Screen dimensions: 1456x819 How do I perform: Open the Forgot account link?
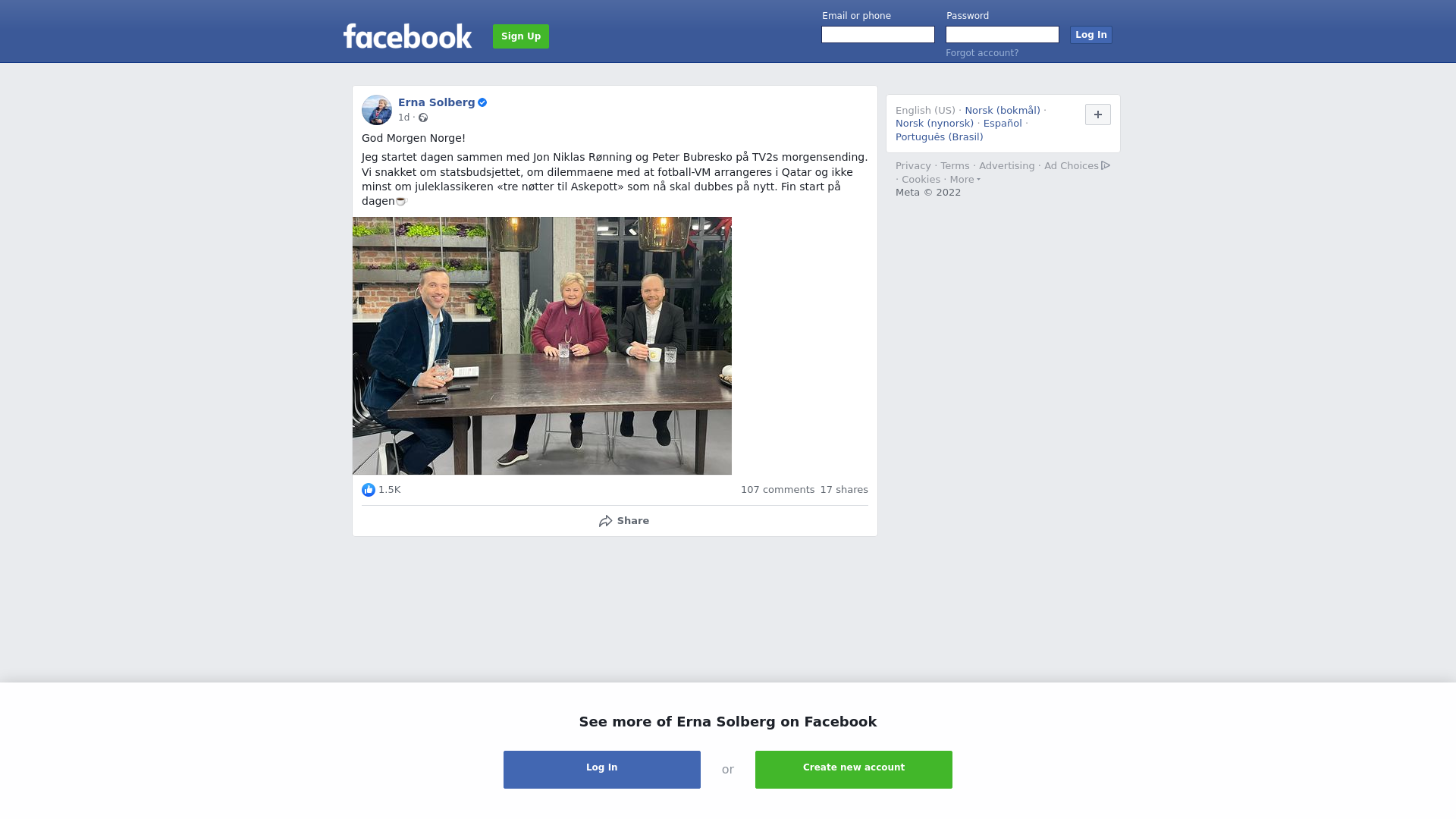982,53
